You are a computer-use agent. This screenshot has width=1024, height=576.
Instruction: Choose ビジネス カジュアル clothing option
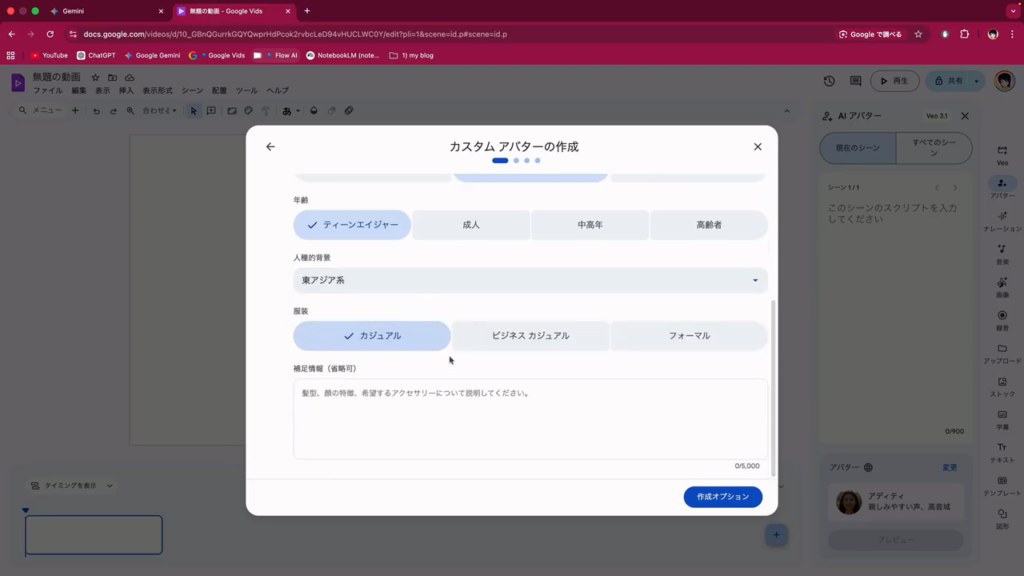[x=530, y=336]
